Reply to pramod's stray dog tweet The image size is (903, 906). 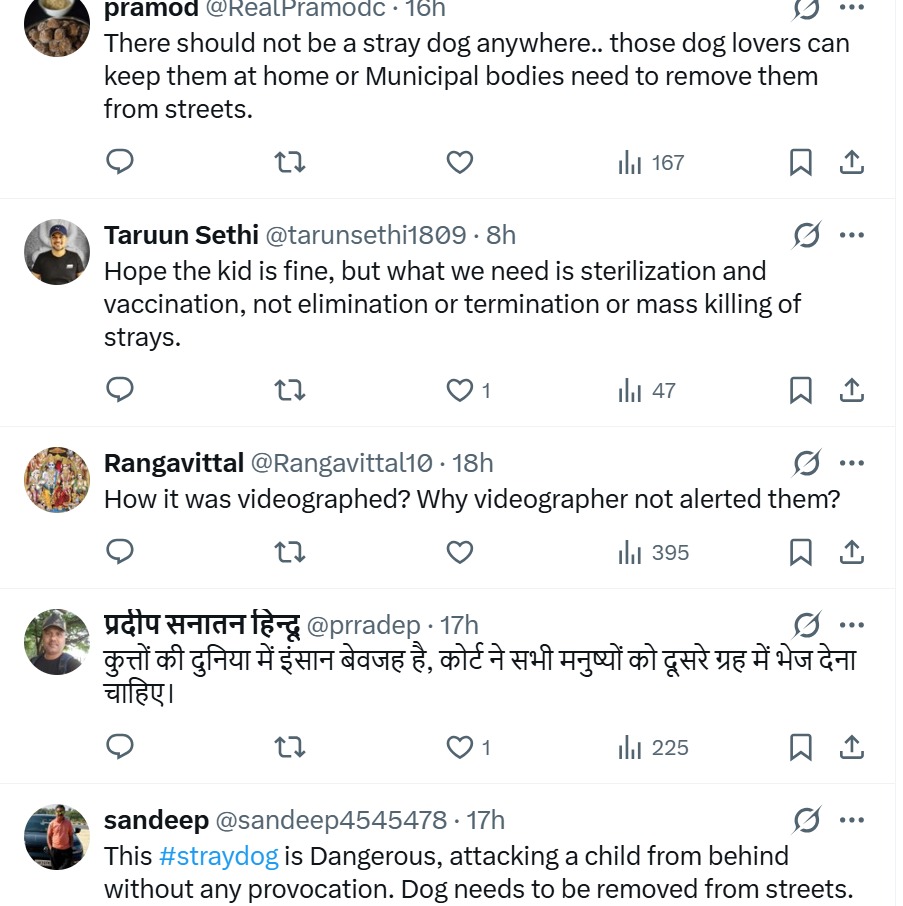120,161
